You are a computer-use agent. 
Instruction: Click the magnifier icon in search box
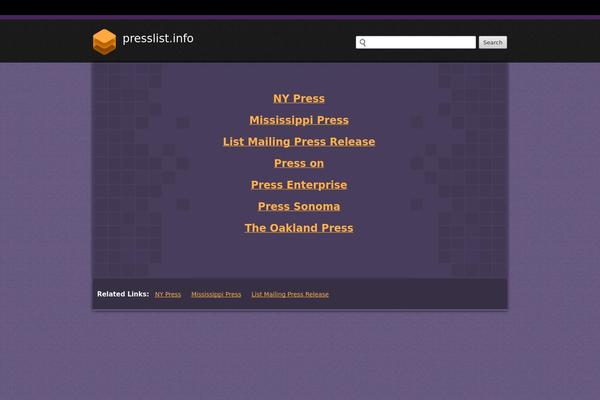coord(363,42)
